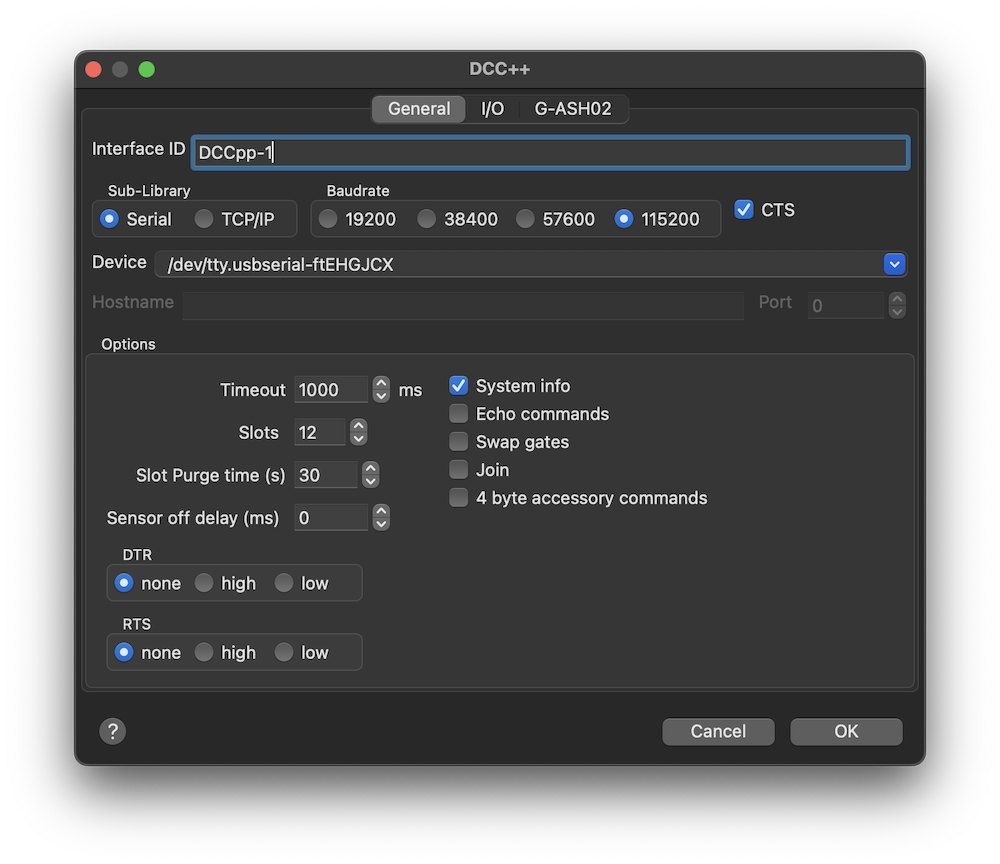Switch to the I/O tab
1000x864 pixels.
[492, 109]
